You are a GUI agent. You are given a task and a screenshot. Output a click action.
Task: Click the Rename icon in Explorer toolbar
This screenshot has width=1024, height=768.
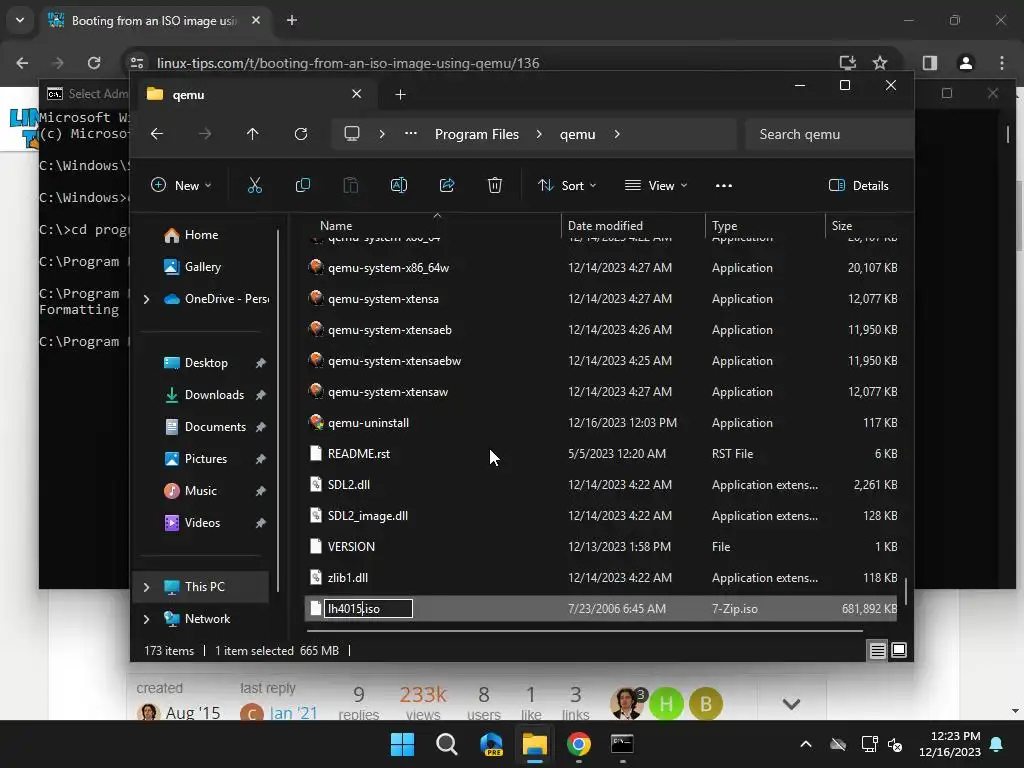(399, 185)
